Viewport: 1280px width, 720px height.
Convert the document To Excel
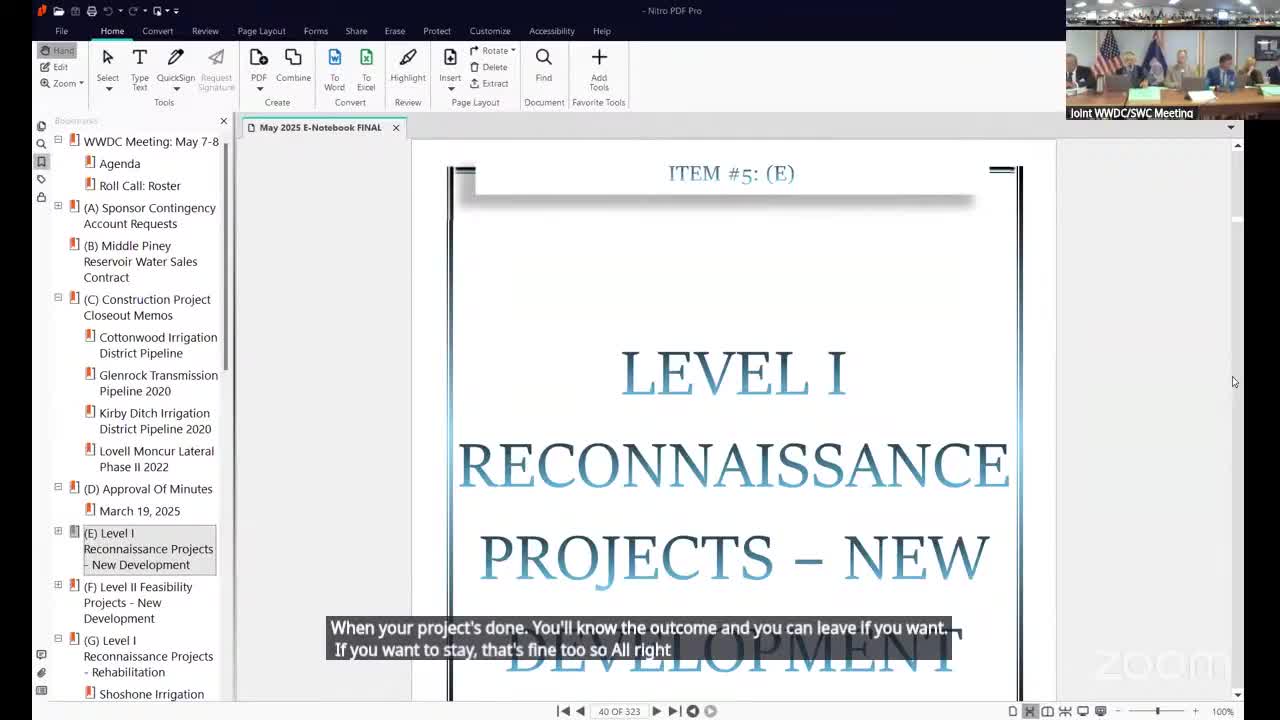(x=366, y=66)
